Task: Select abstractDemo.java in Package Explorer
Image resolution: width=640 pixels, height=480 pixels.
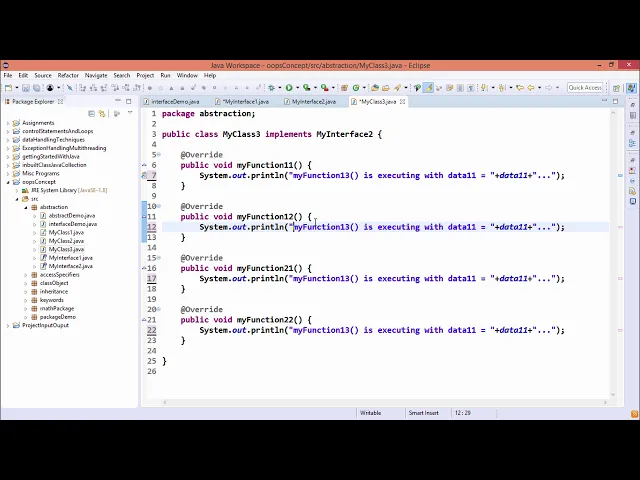Action: (72, 216)
